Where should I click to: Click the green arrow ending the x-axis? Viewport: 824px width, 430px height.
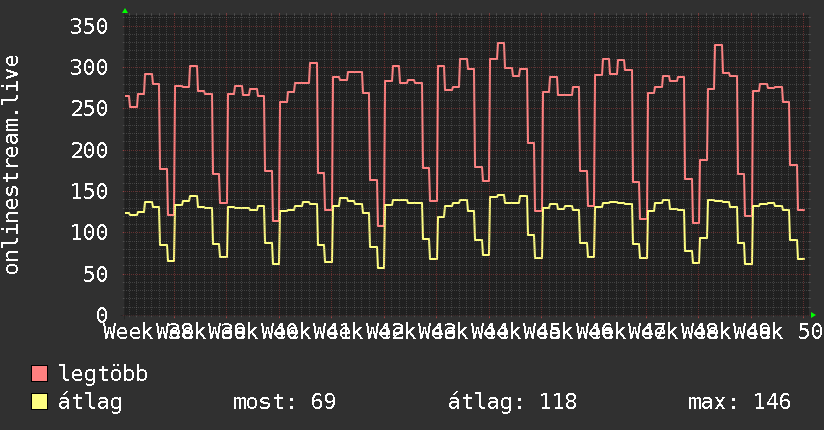(x=813, y=315)
